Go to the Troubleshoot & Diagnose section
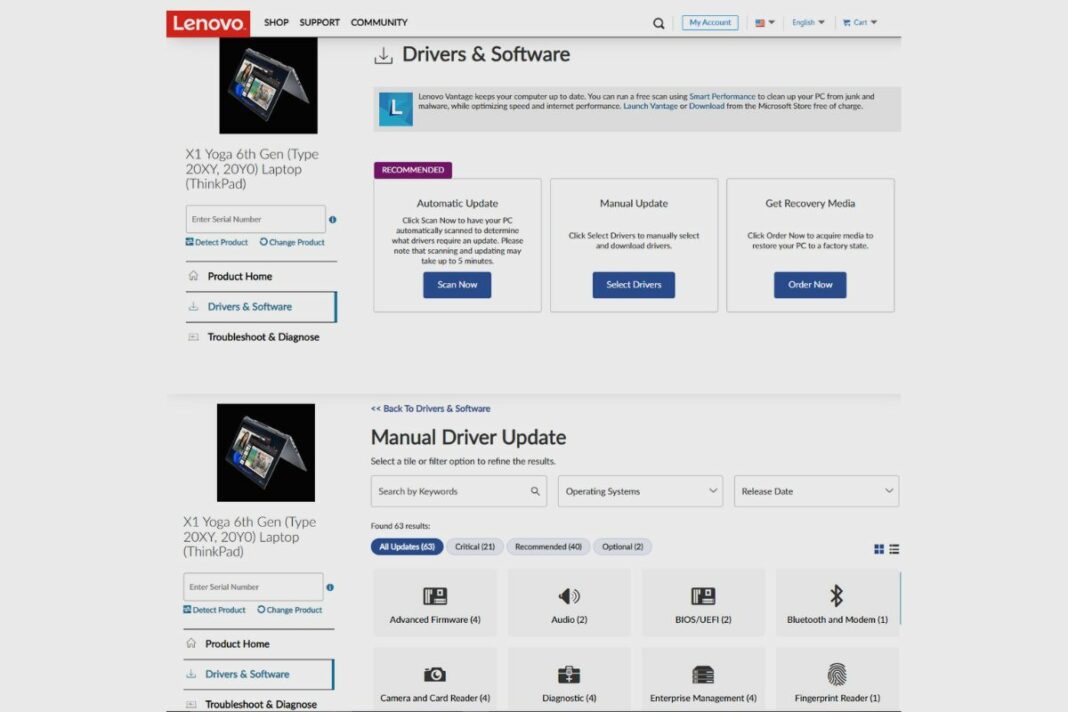1068x712 pixels. 262,337
